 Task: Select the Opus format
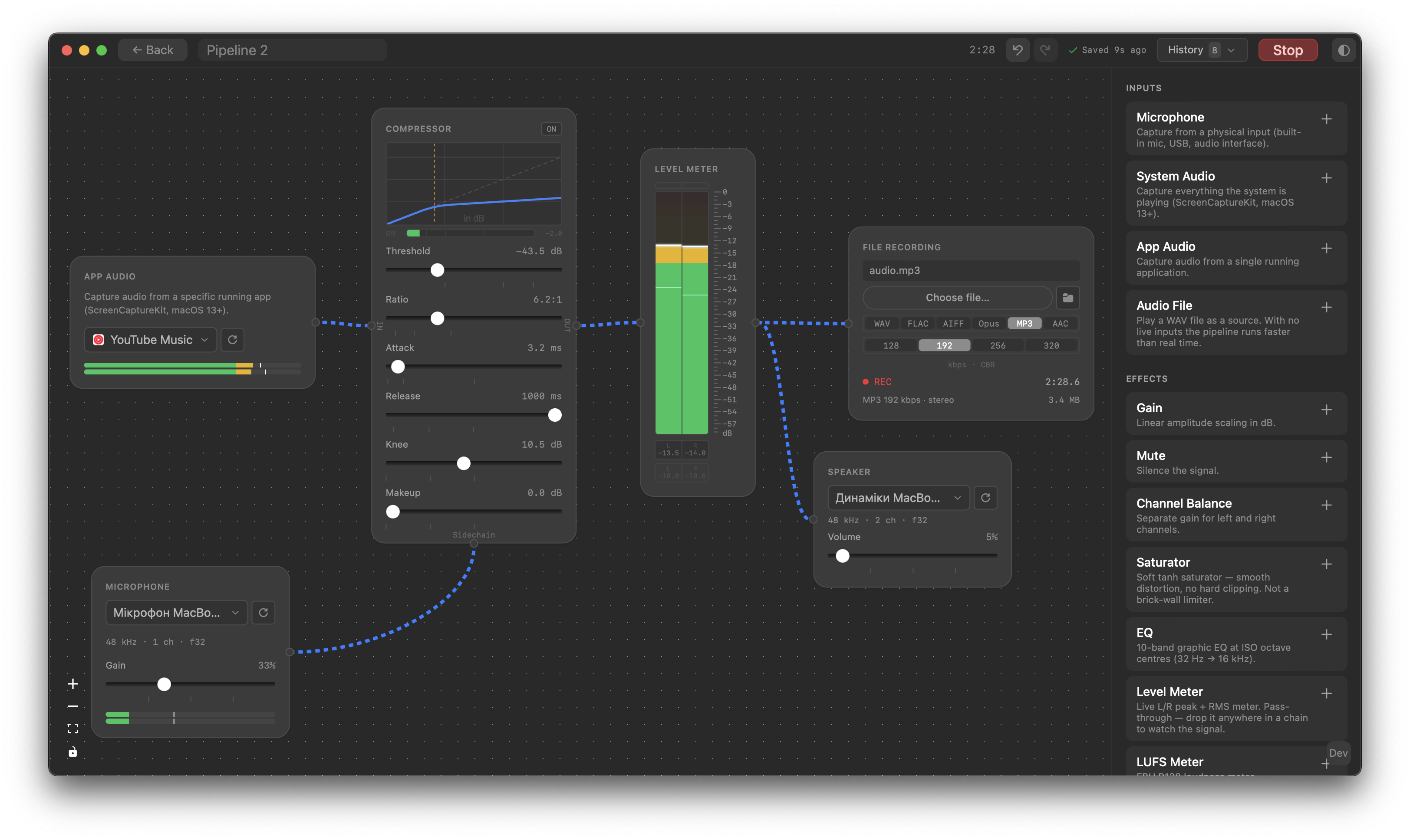tap(988, 323)
